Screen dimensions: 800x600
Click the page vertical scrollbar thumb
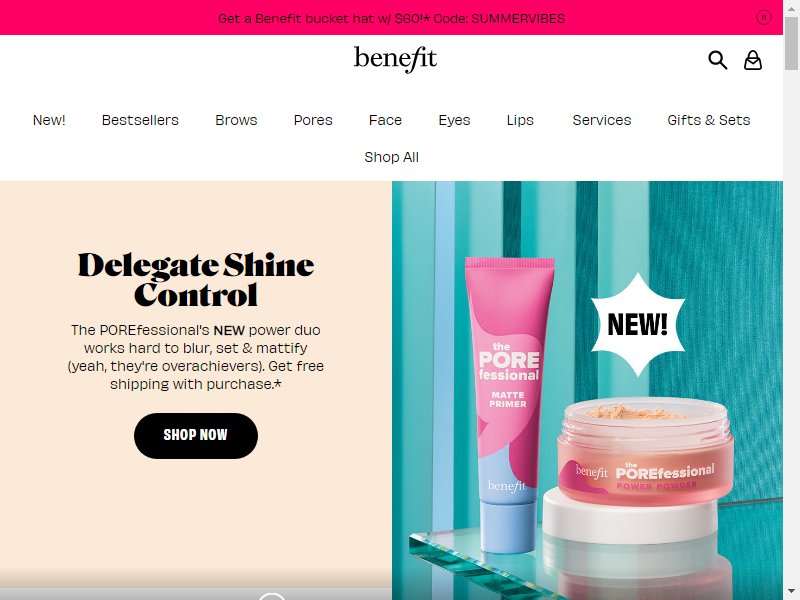click(791, 43)
